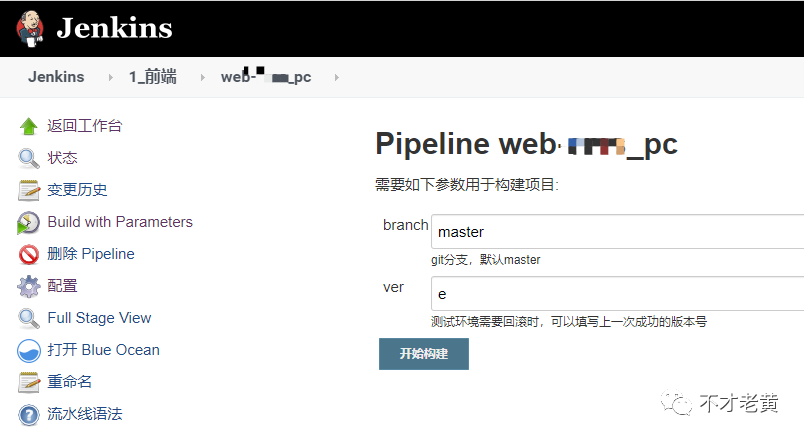Click the red prohibited icon for 删除 Pipeline
This screenshot has width=804, height=438.
pos(29,254)
